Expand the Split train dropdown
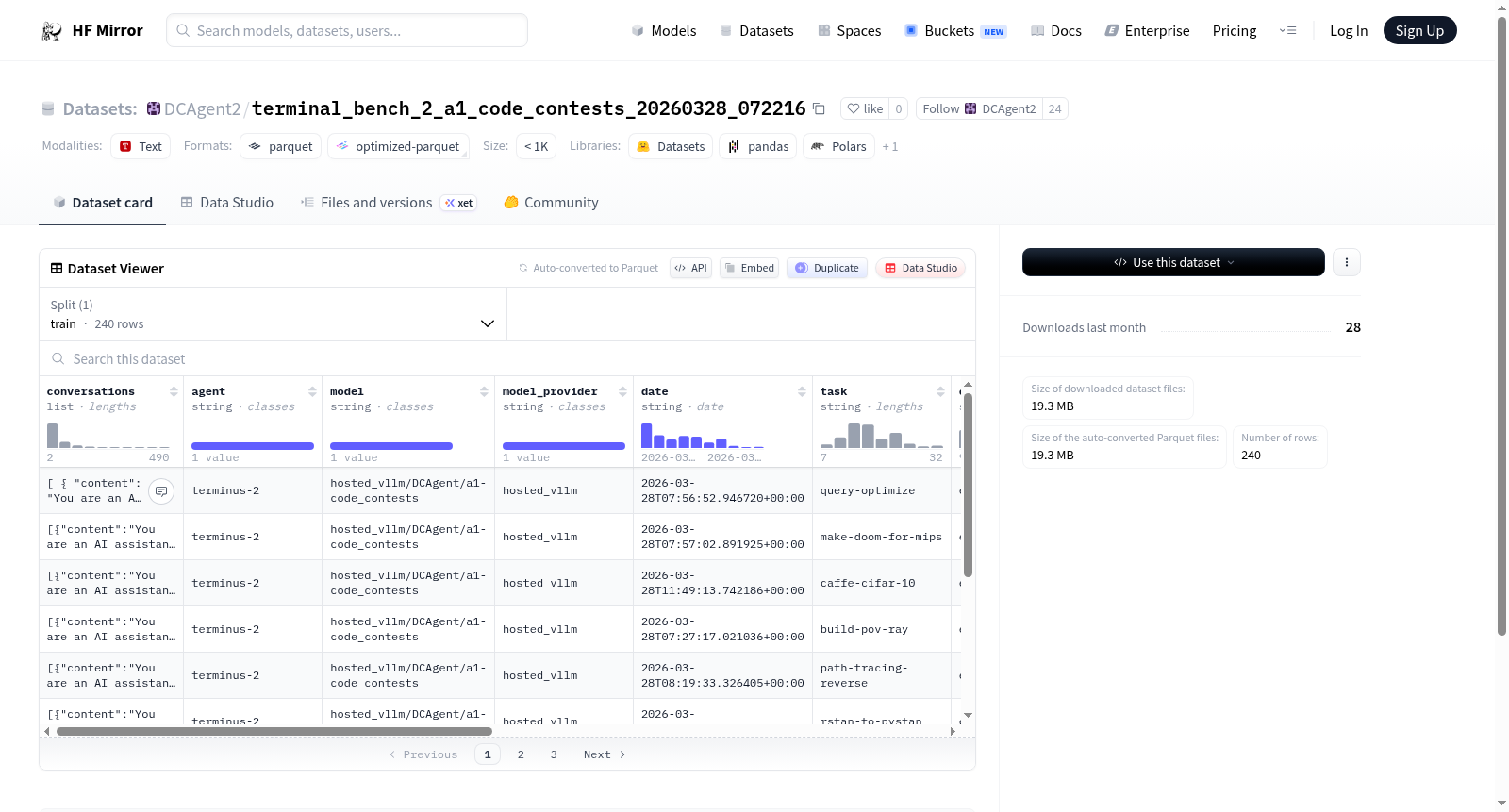Screen dimensions: 1509x812 (x=273, y=314)
